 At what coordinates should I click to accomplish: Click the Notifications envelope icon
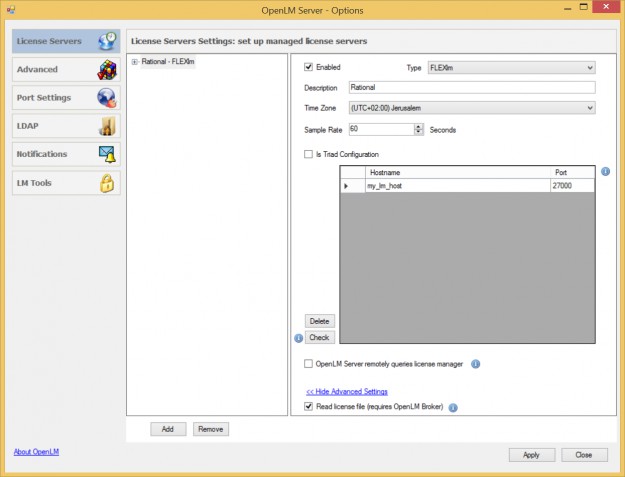107,154
